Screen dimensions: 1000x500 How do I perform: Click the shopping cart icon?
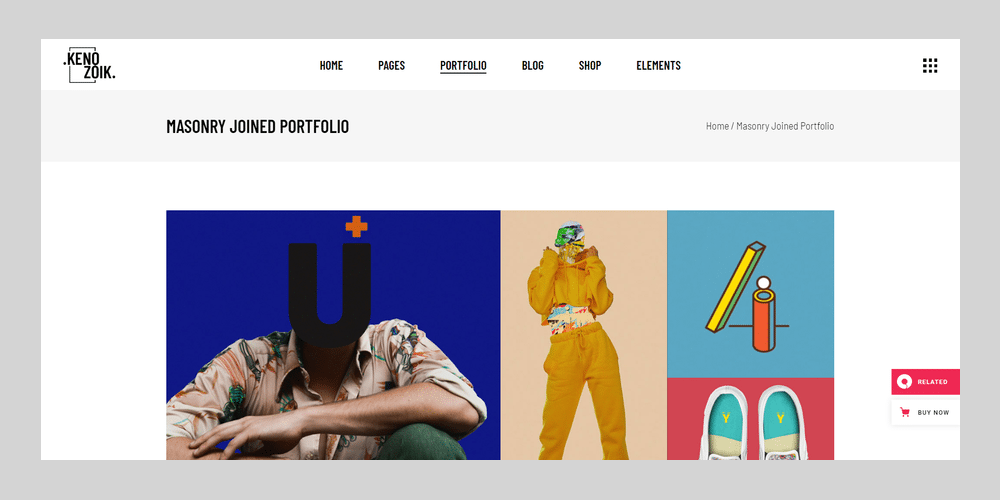point(904,413)
